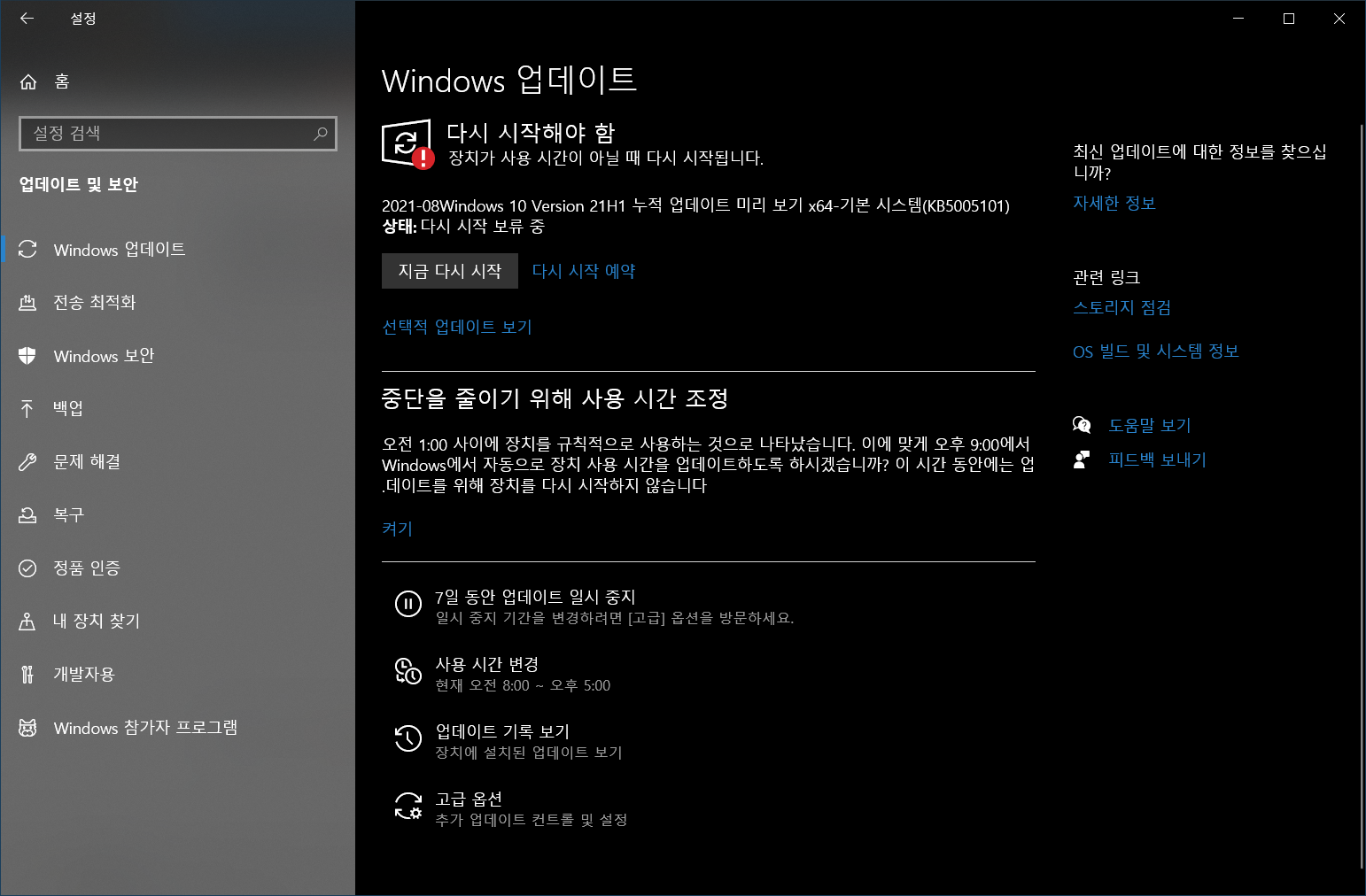The width and height of the screenshot is (1366, 896).
Task: Click the 백업 label in the sidebar
Action: (x=68, y=408)
